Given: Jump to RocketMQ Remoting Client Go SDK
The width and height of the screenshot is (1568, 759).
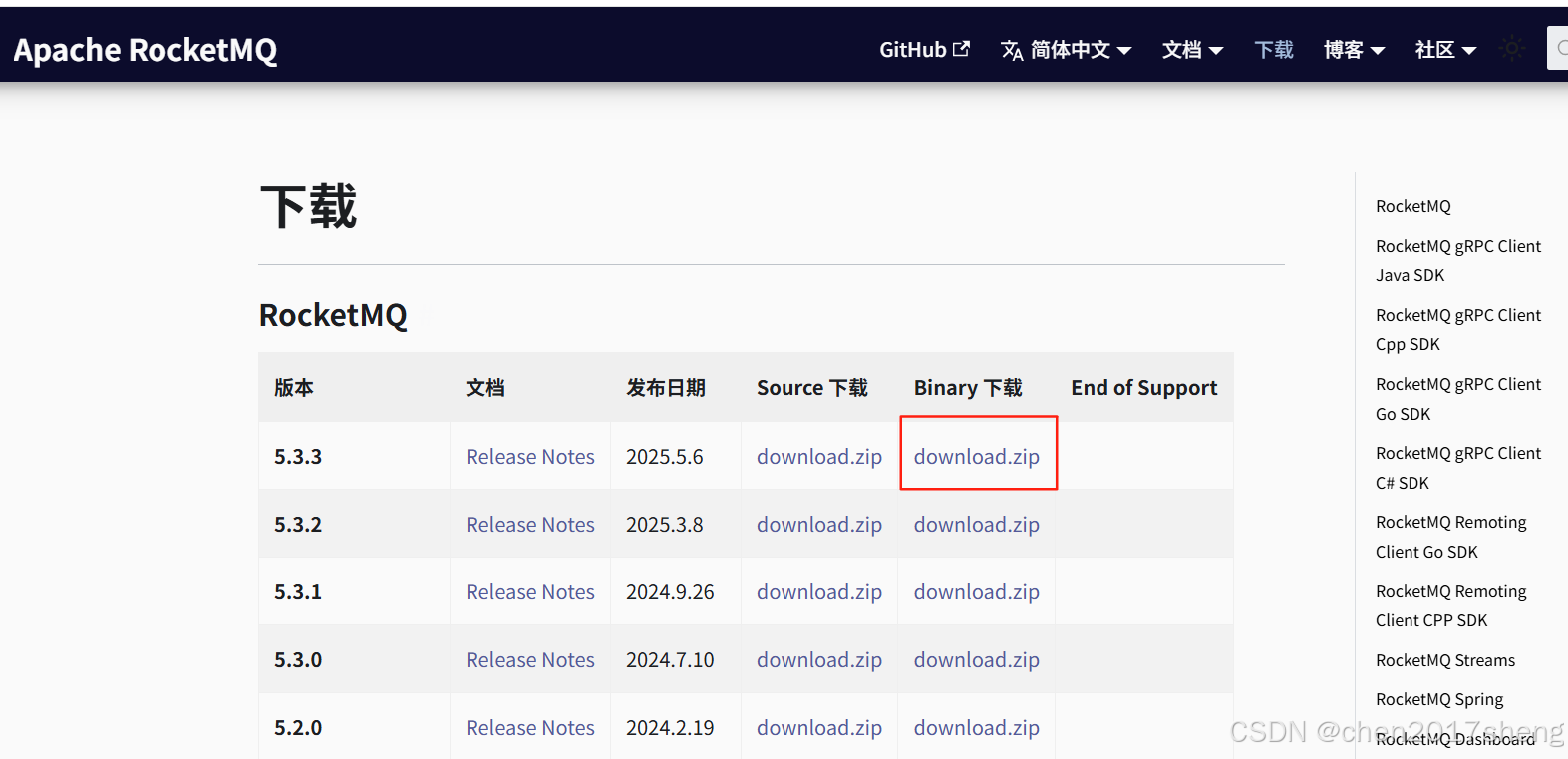Looking at the screenshot, I should point(1451,537).
